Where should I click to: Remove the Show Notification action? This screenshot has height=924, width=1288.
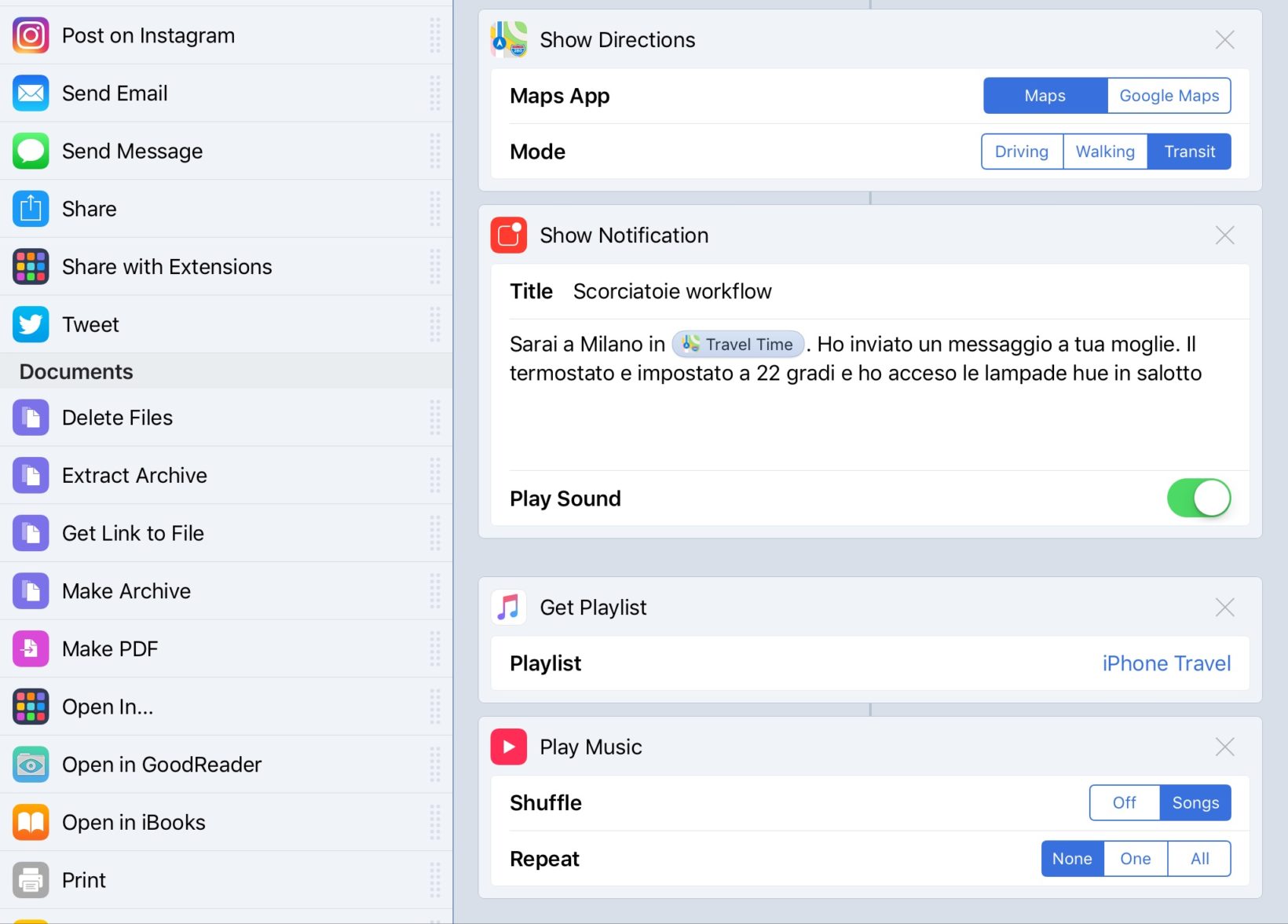1224,236
